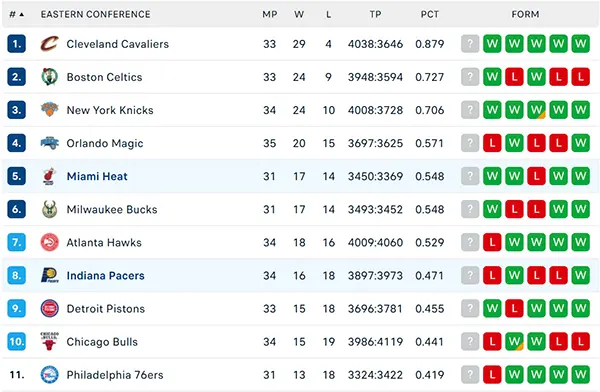Sort table by rank # column arrow
600x392 pixels.
21,15
